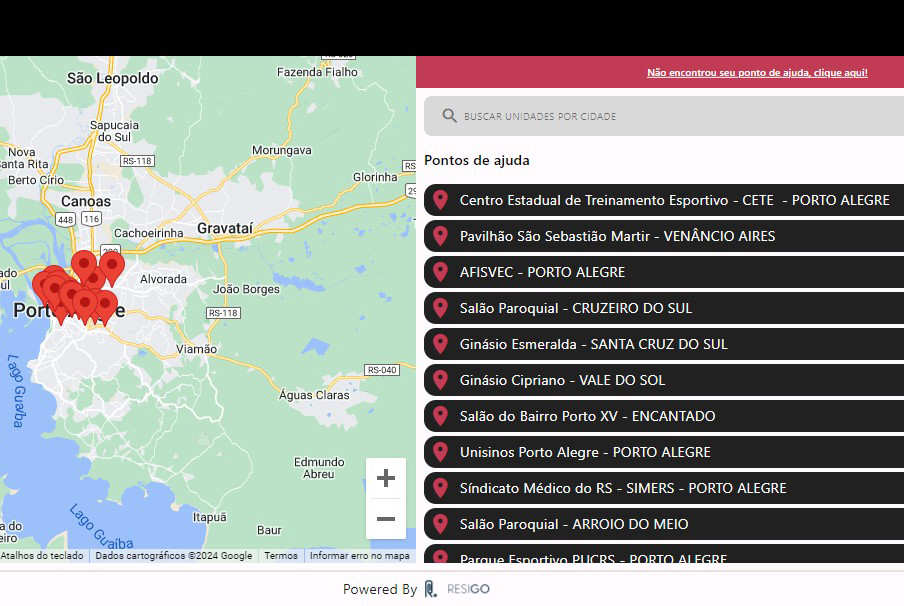Select the northeastern-most red map marker

(x=113, y=266)
